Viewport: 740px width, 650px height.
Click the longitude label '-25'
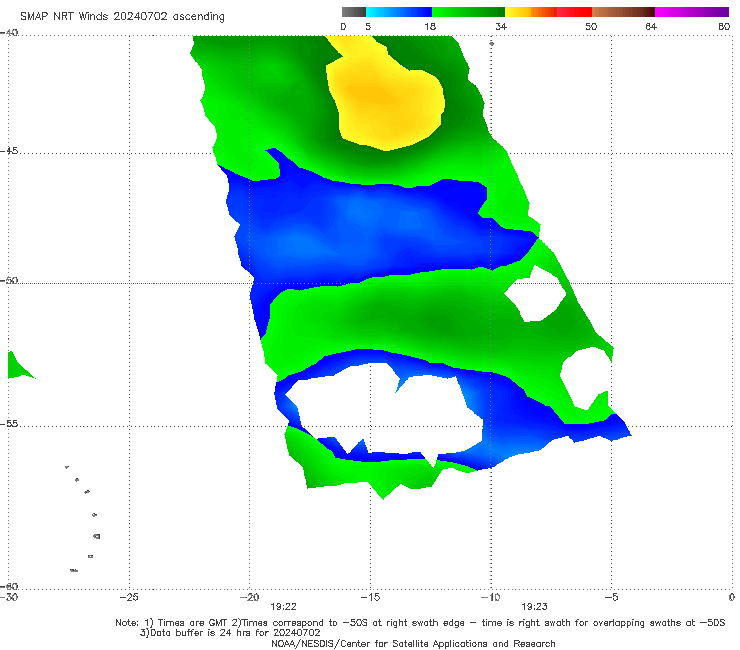tap(129, 597)
